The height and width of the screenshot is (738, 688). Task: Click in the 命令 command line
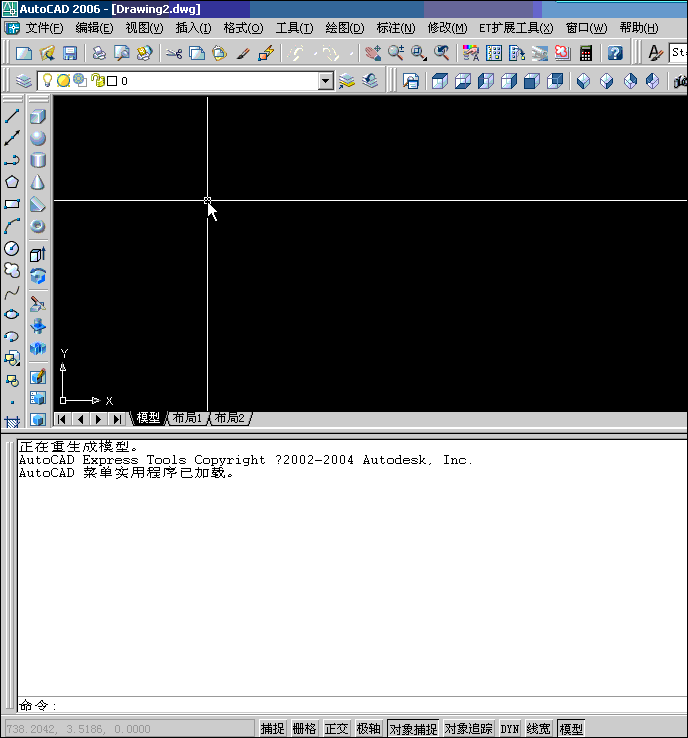(352, 705)
